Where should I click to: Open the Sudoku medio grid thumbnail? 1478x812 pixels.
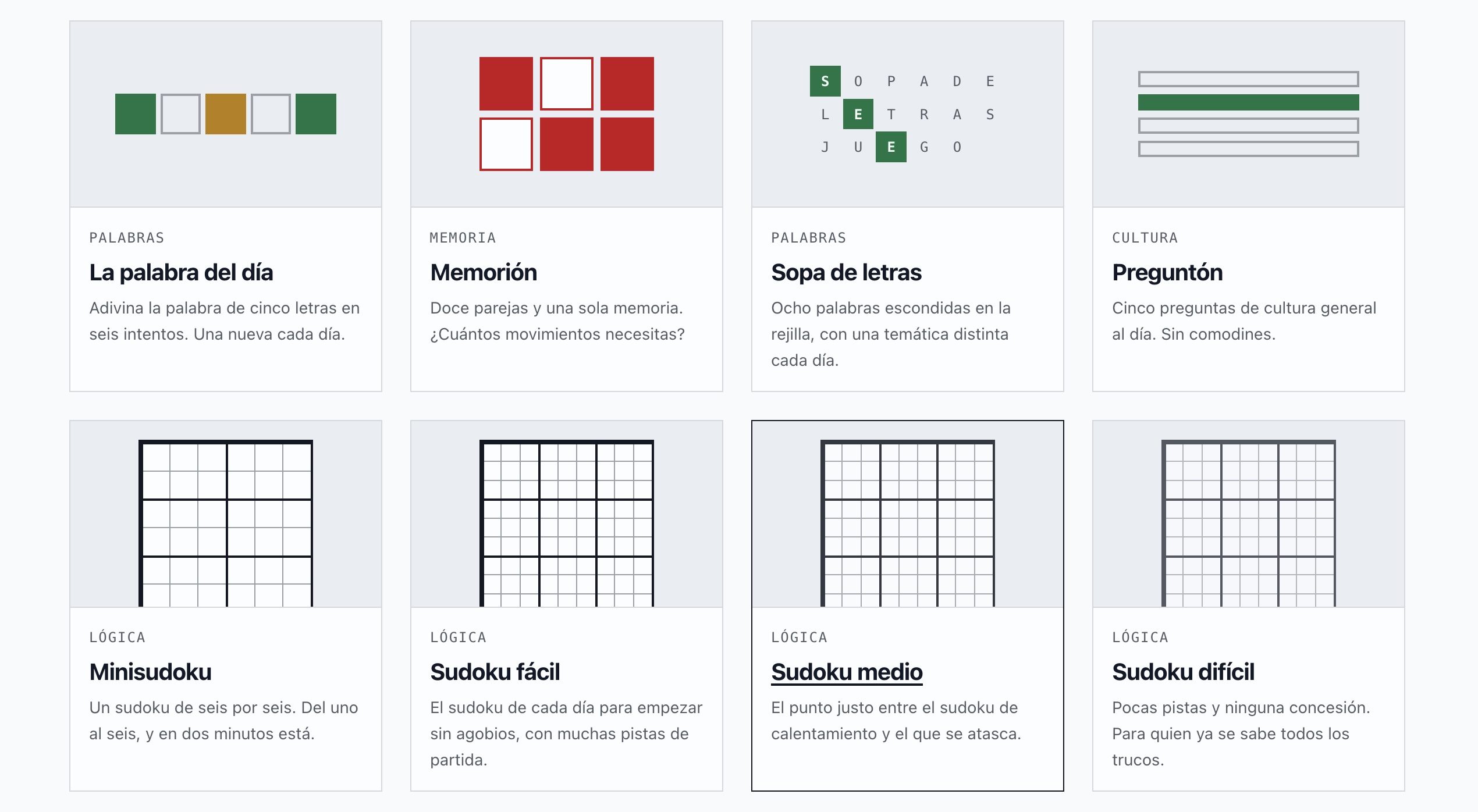click(908, 514)
